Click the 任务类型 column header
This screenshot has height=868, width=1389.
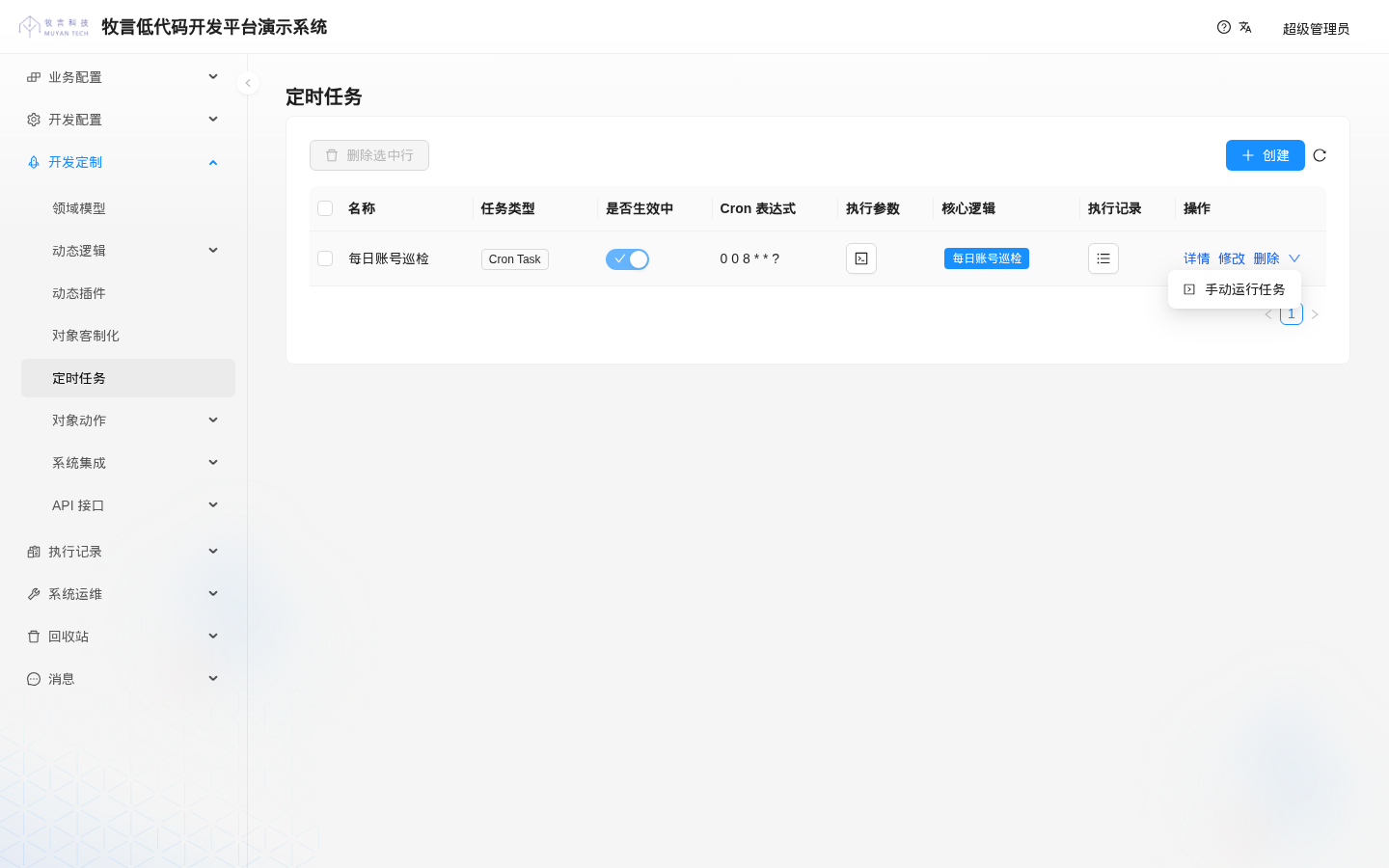507,208
